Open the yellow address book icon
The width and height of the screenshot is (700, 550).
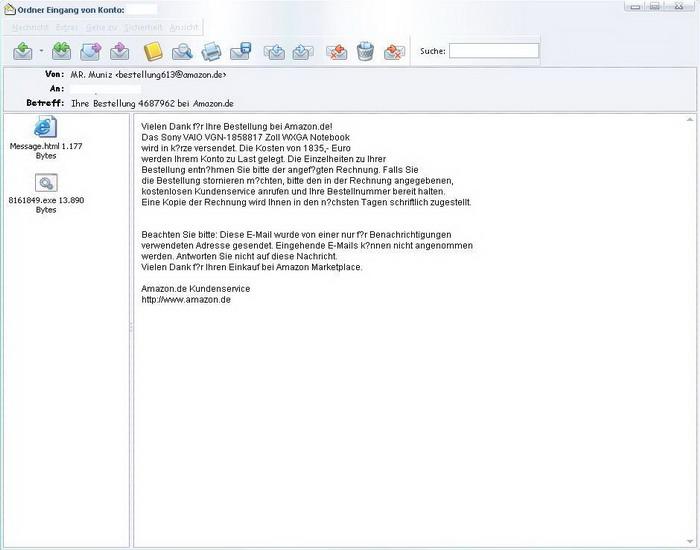153,51
